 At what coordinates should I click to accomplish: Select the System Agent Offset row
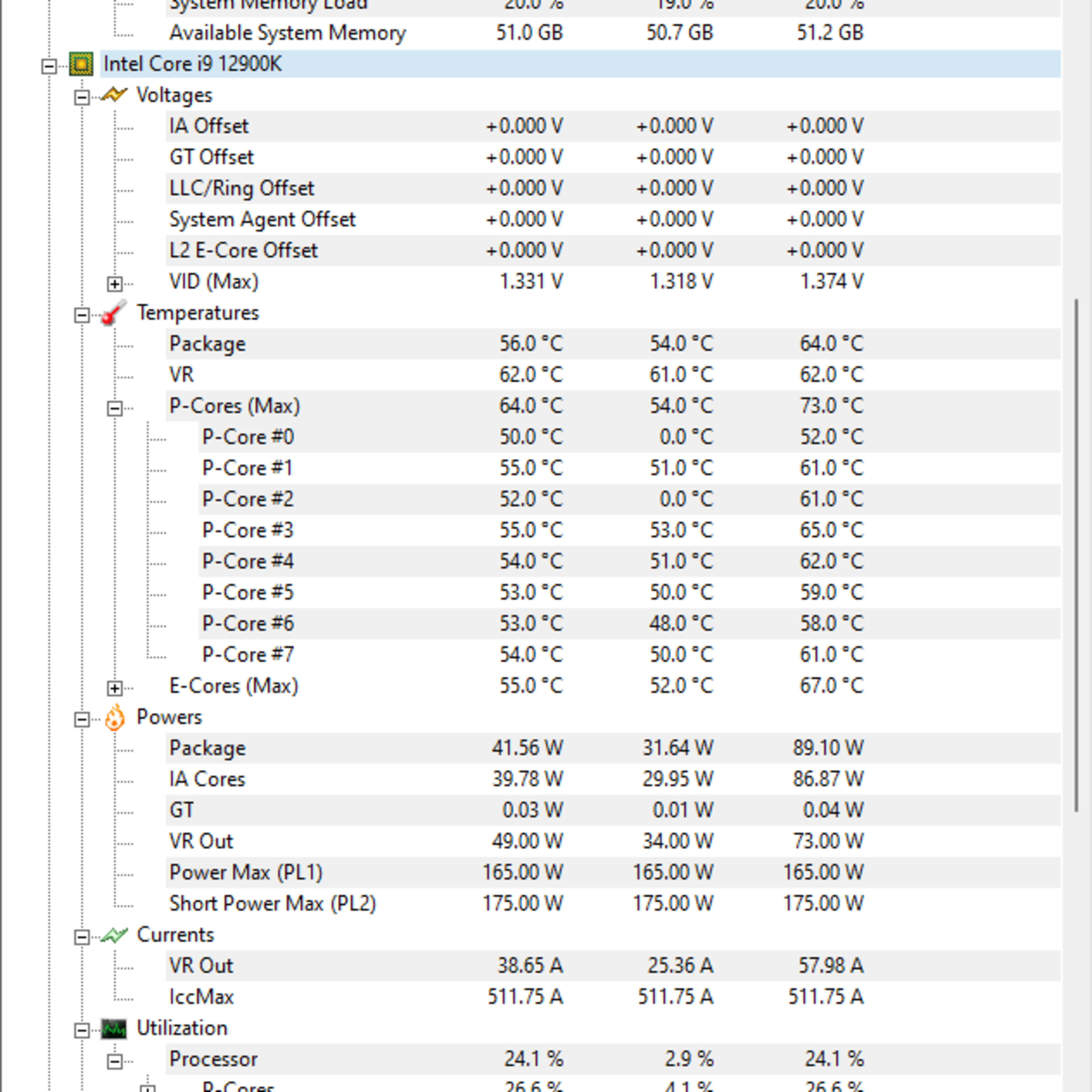click(613, 219)
